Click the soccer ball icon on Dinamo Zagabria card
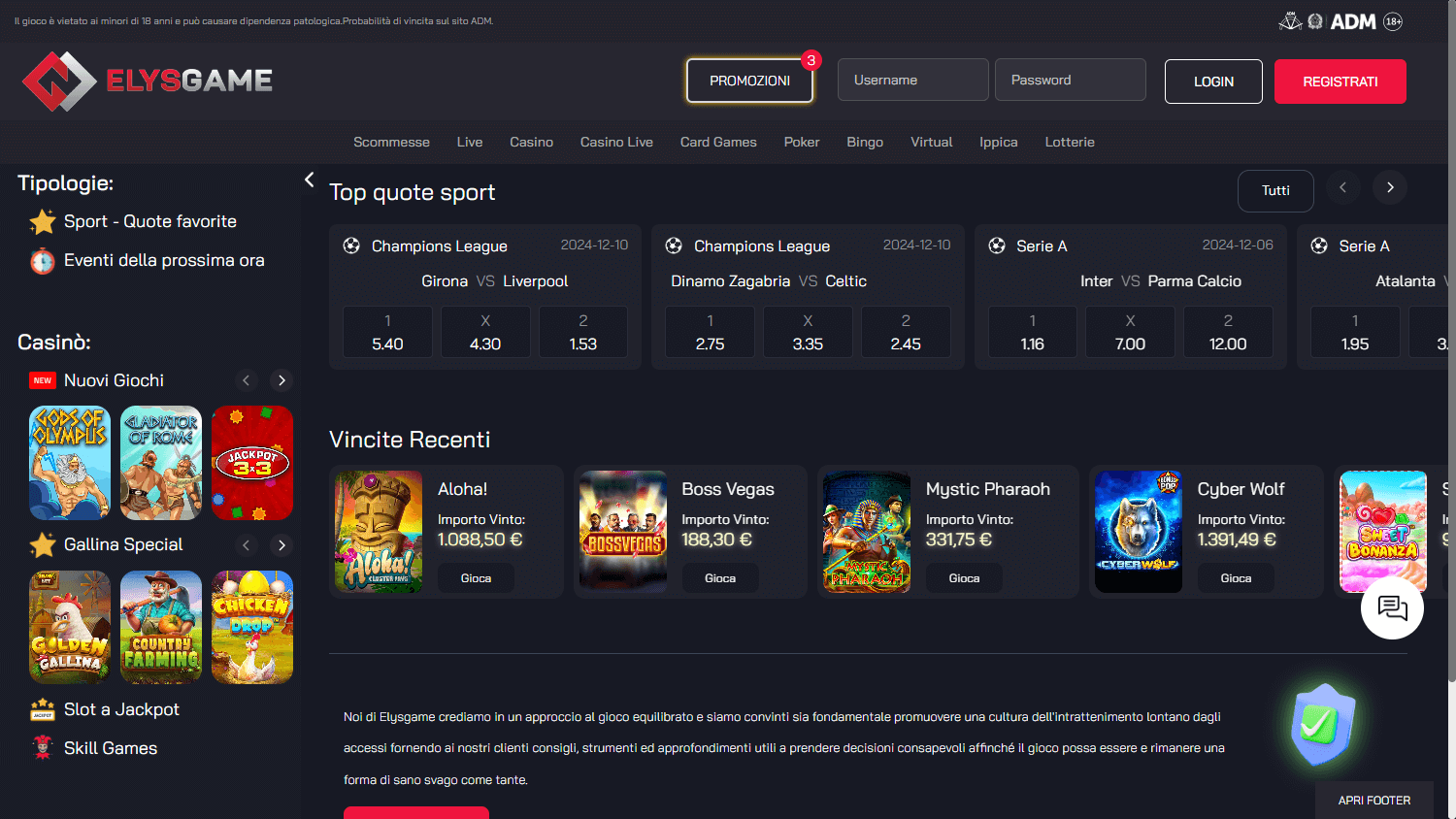This screenshot has width=1456, height=819. 674,246
